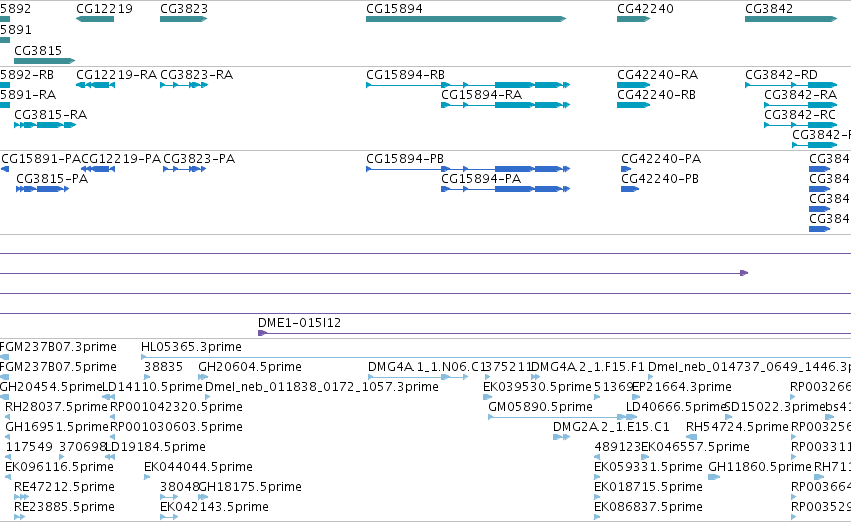Click EST EK044044.5prime
The width and height of the screenshot is (851, 522).
pos(199,467)
